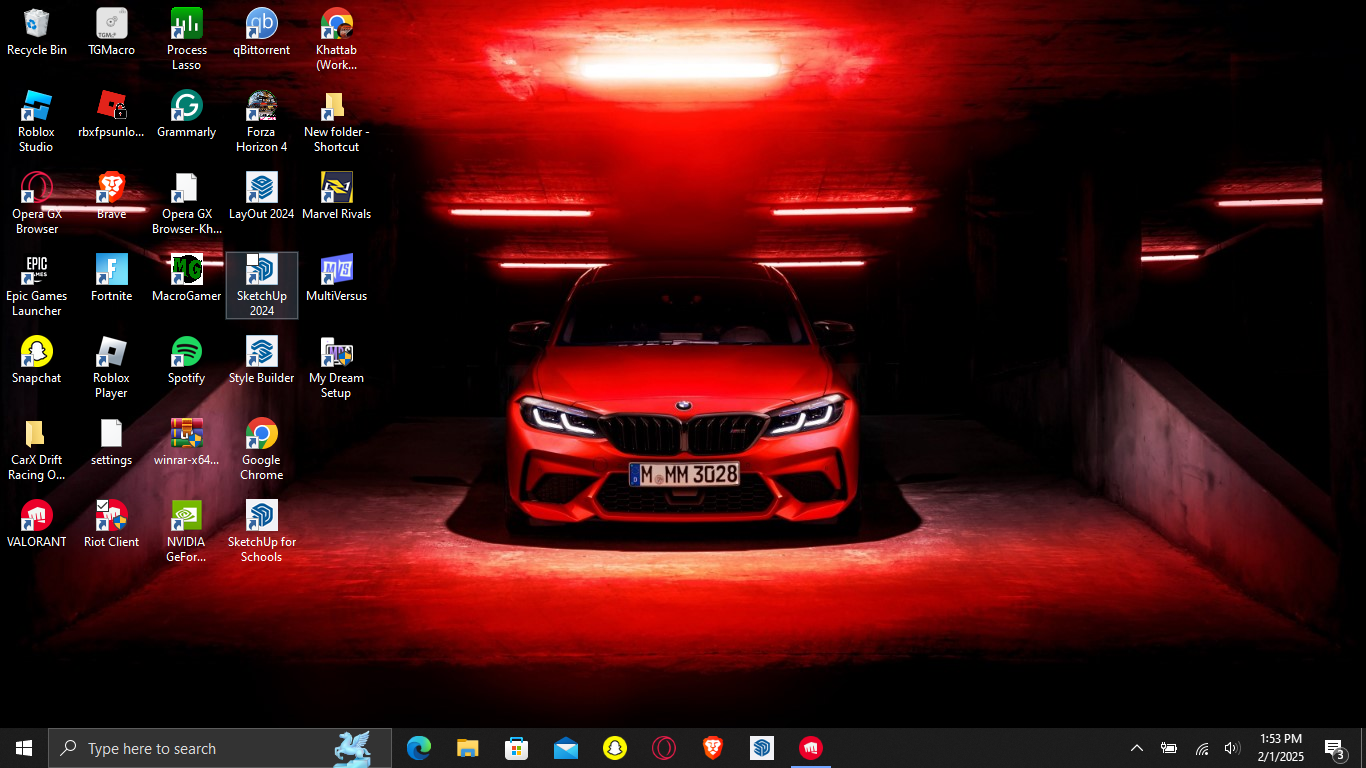Select the SketchUp for Schools icon
The width and height of the screenshot is (1366, 768).
tap(261, 531)
